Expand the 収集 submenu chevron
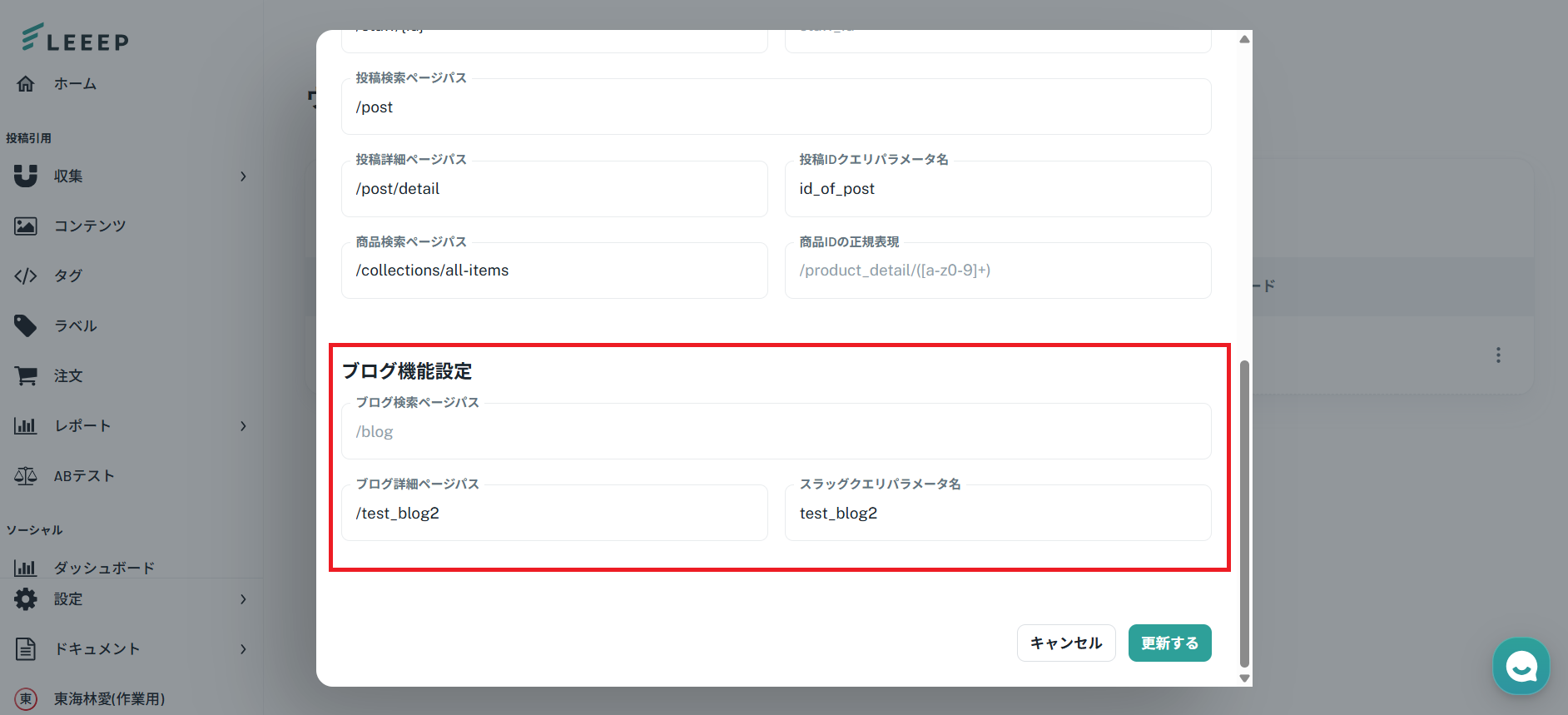 pyautogui.click(x=243, y=176)
